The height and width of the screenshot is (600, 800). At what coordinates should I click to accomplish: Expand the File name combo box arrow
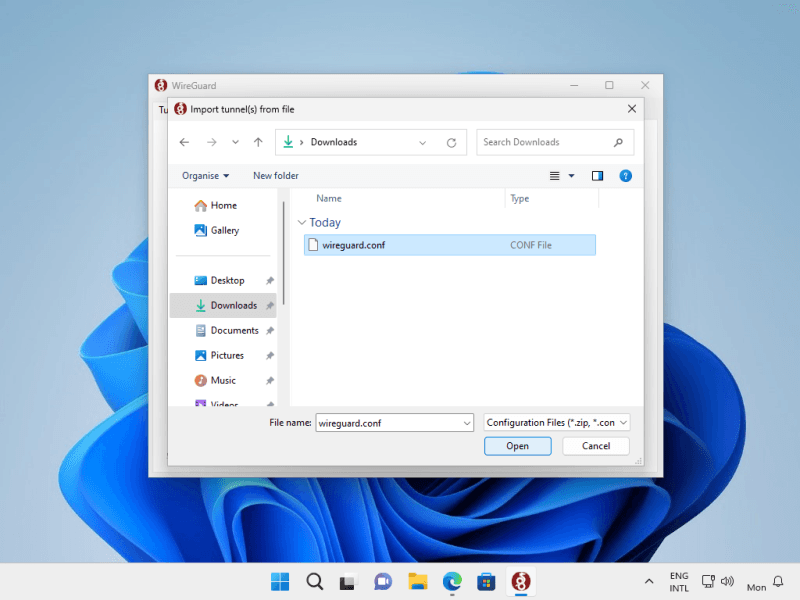click(x=467, y=423)
